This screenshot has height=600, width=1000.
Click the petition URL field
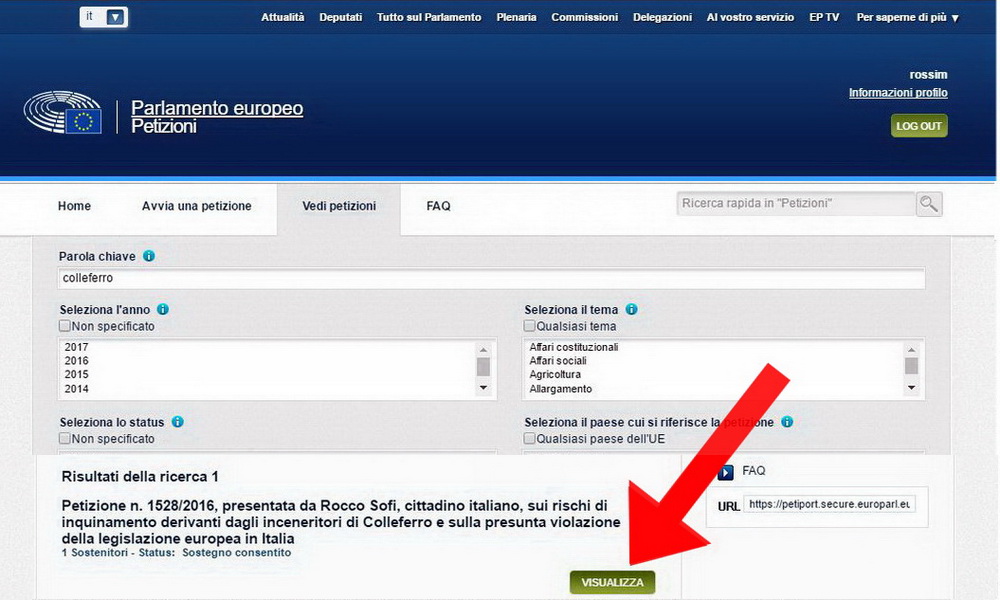coord(829,504)
